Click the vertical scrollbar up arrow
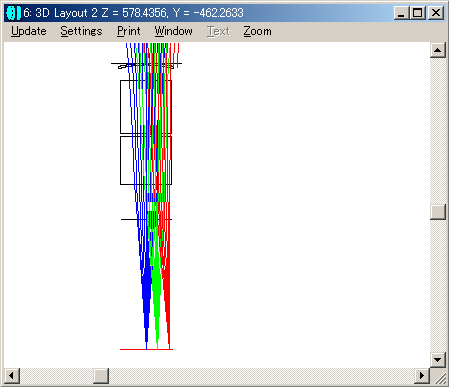The width and height of the screenshot is (449, 387). click(438, 51)
